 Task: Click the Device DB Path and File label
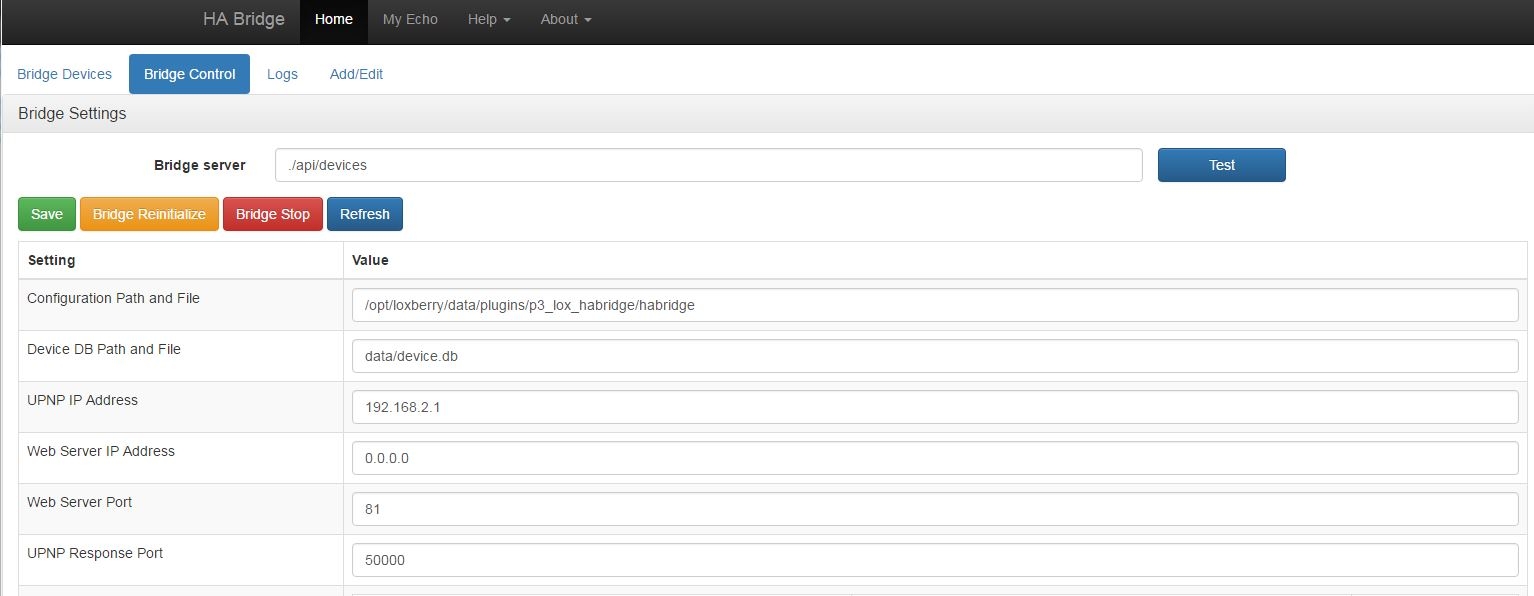pos(104,349)
